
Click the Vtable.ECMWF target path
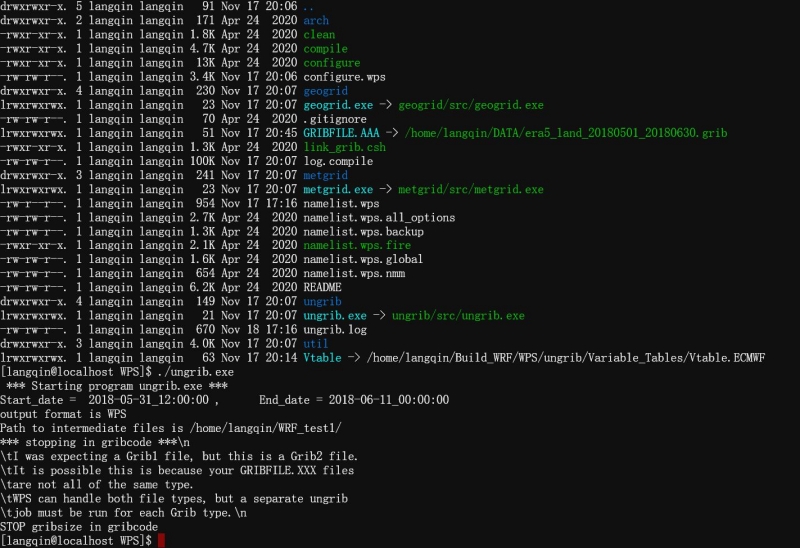pos(563,358)
